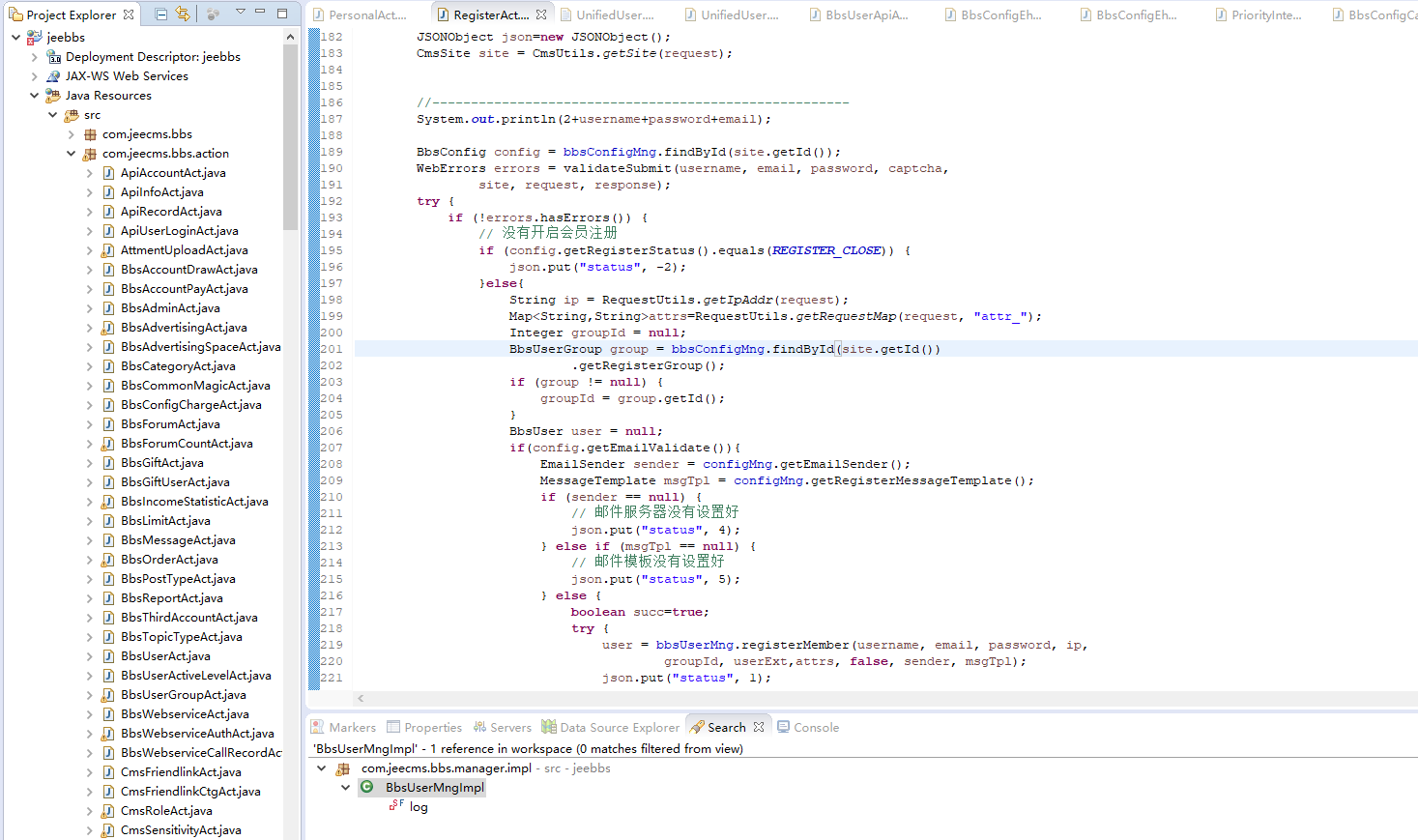Toggle Link with Editor in Project Explorer

pos(182,14)
